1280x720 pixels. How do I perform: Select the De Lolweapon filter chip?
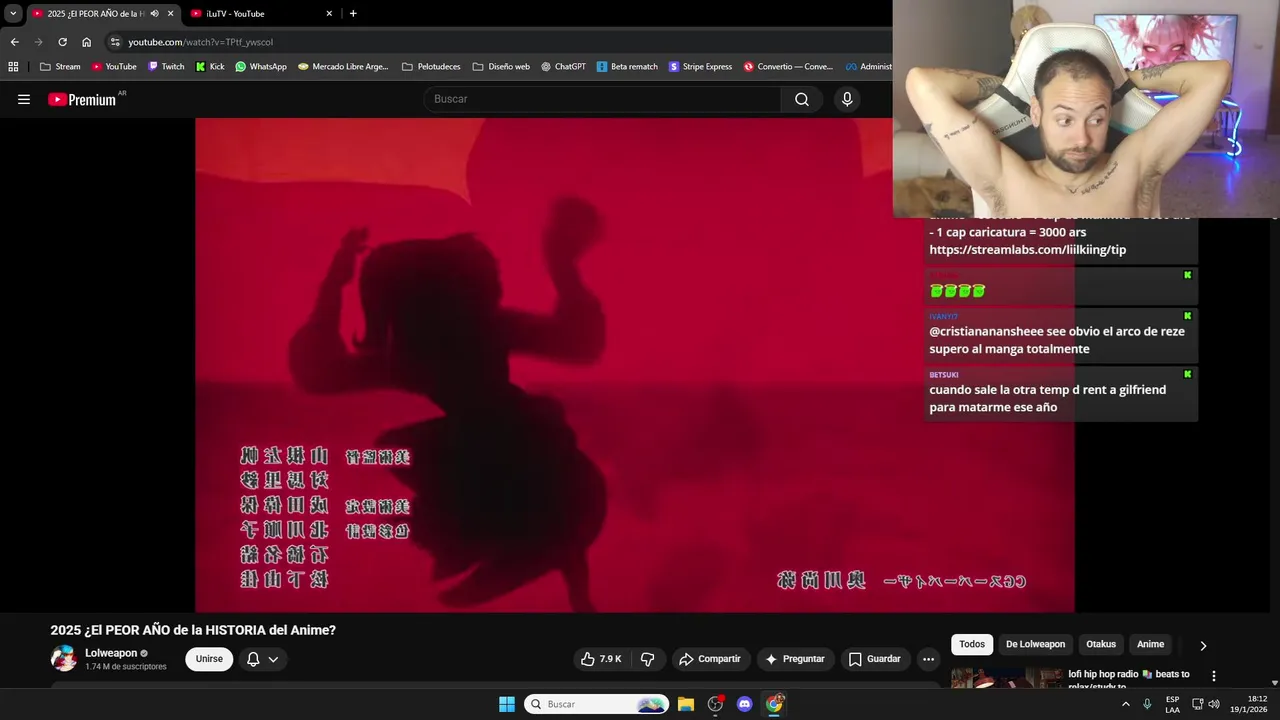pyautogui.click(x=1035, y=644)
